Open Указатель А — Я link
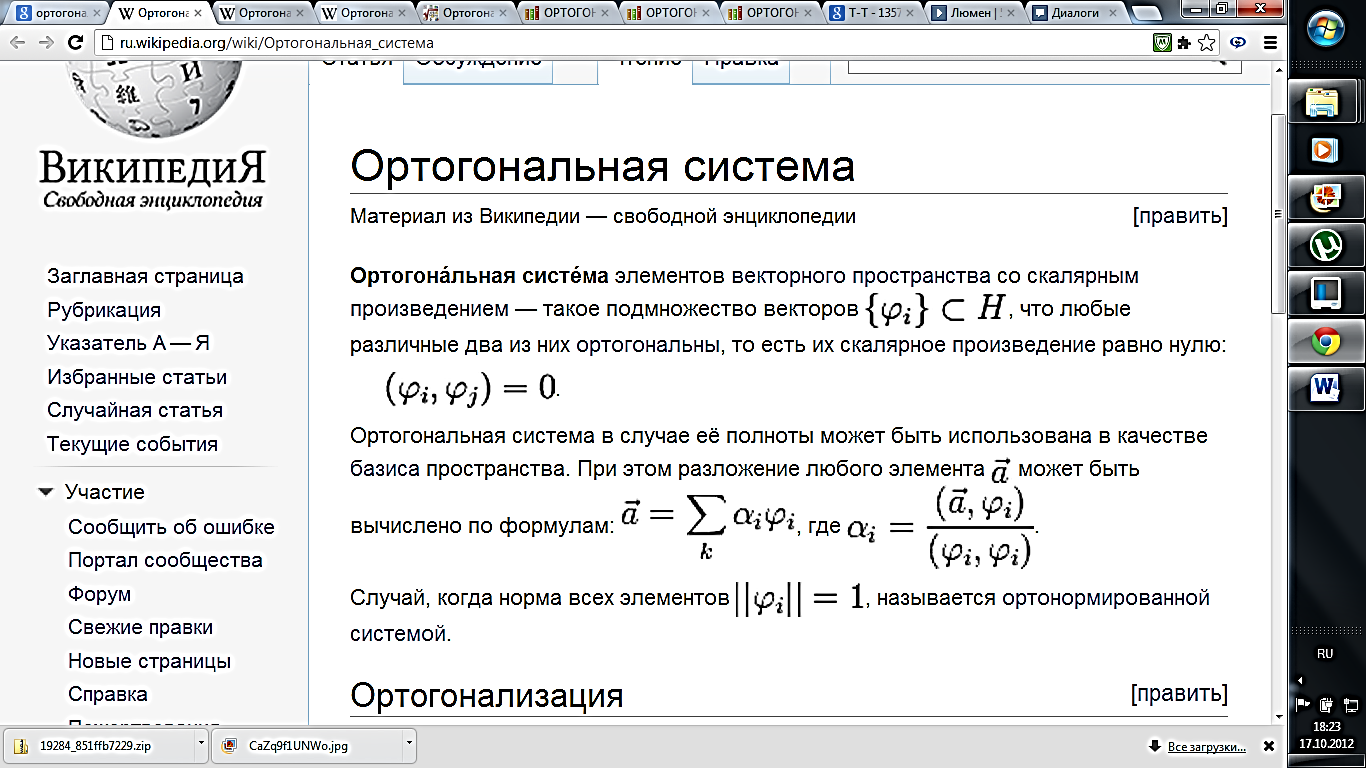Screen dimensions: 1366x768 [128, 343]
